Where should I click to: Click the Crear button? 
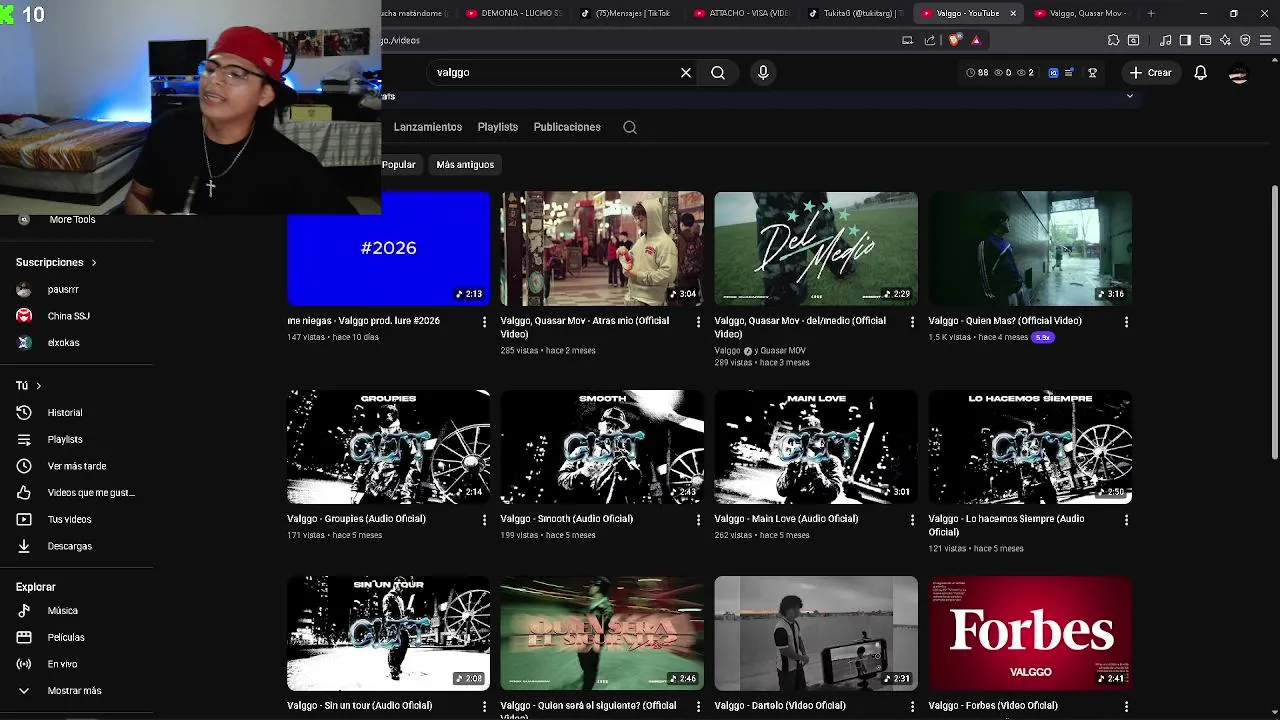[1150, 73]
